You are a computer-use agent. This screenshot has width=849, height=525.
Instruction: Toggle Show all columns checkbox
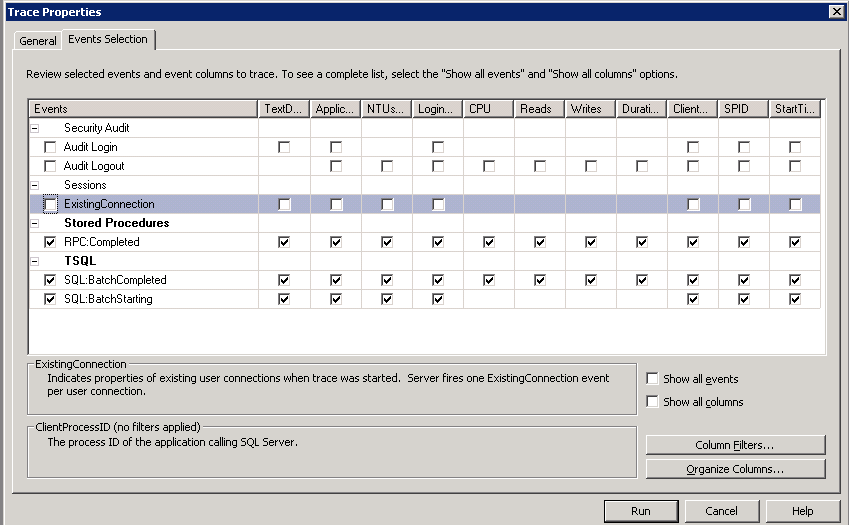coord(652,402)
